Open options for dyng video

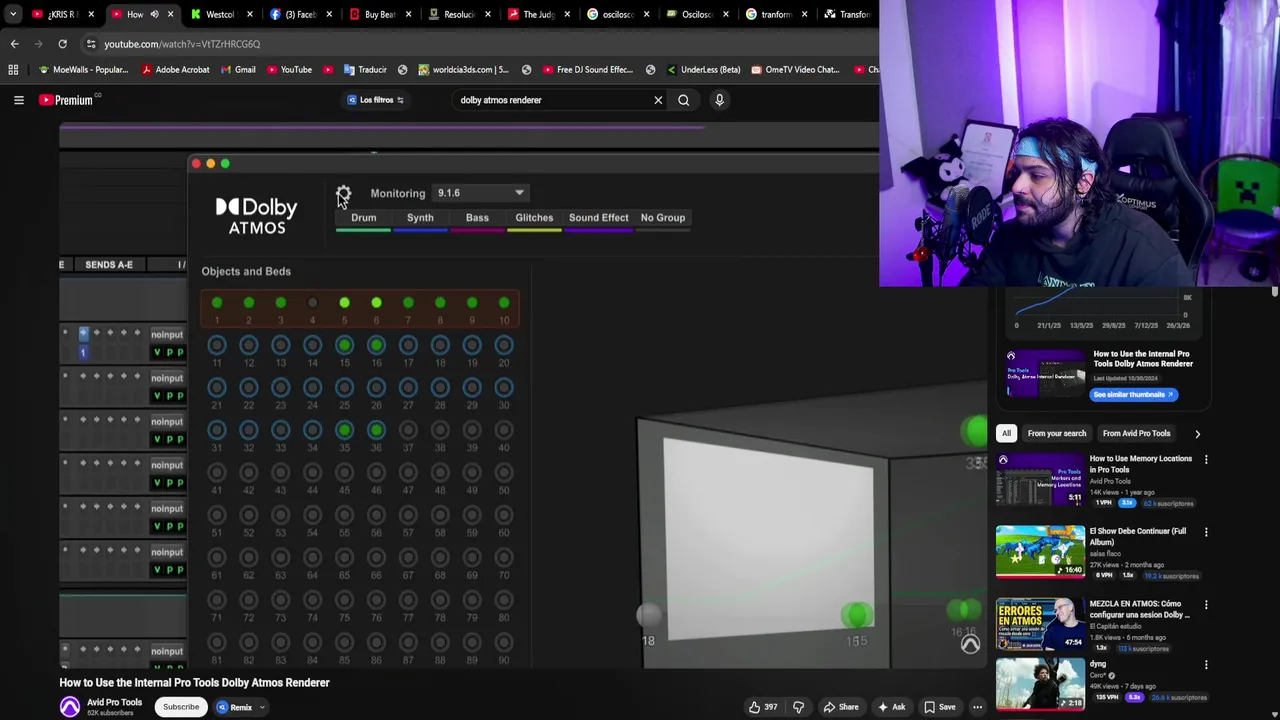pos(1206,665)
